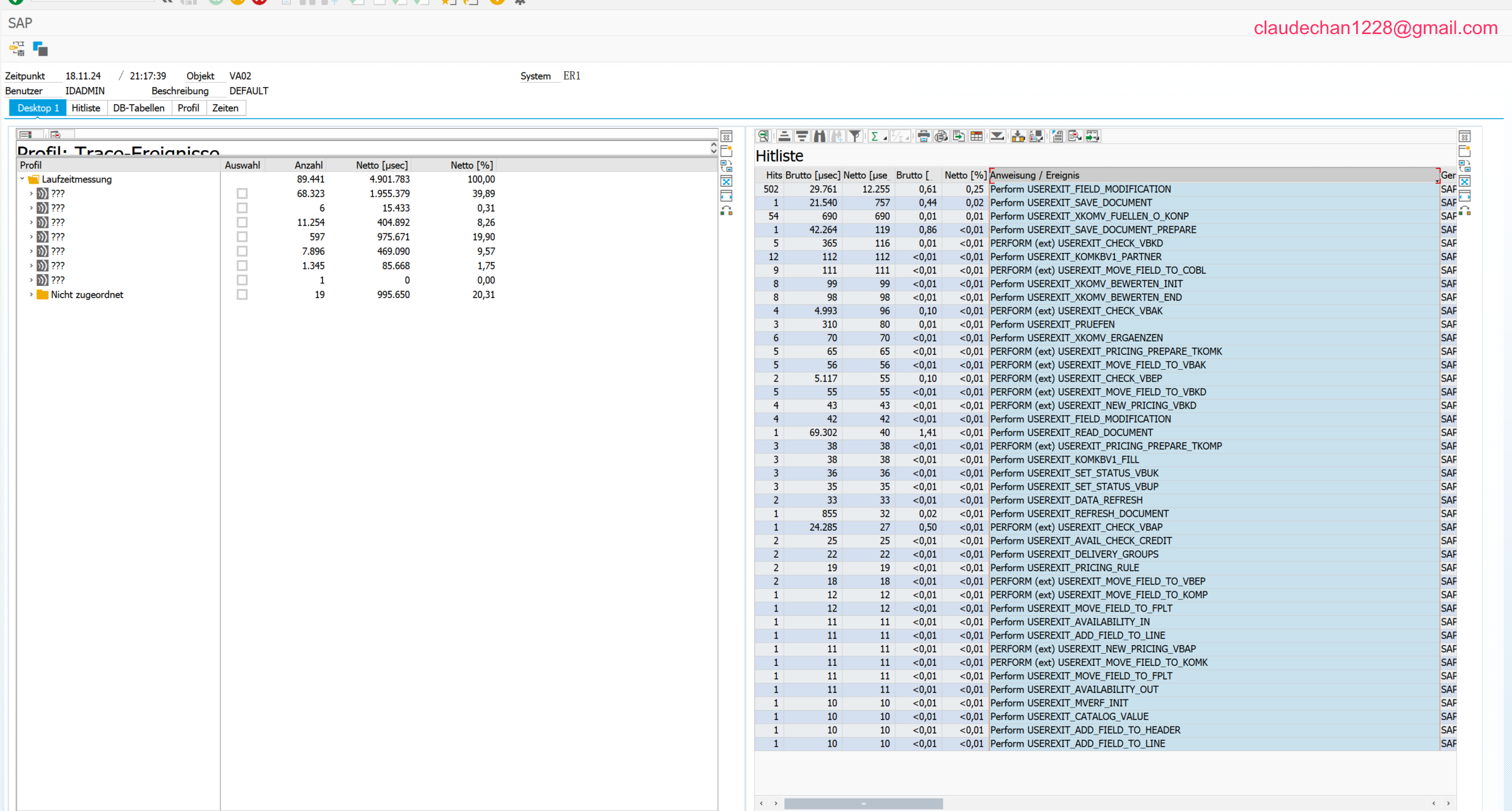
Task: Print the Hitliste using the printer icon
Action: tap(923, 136)
